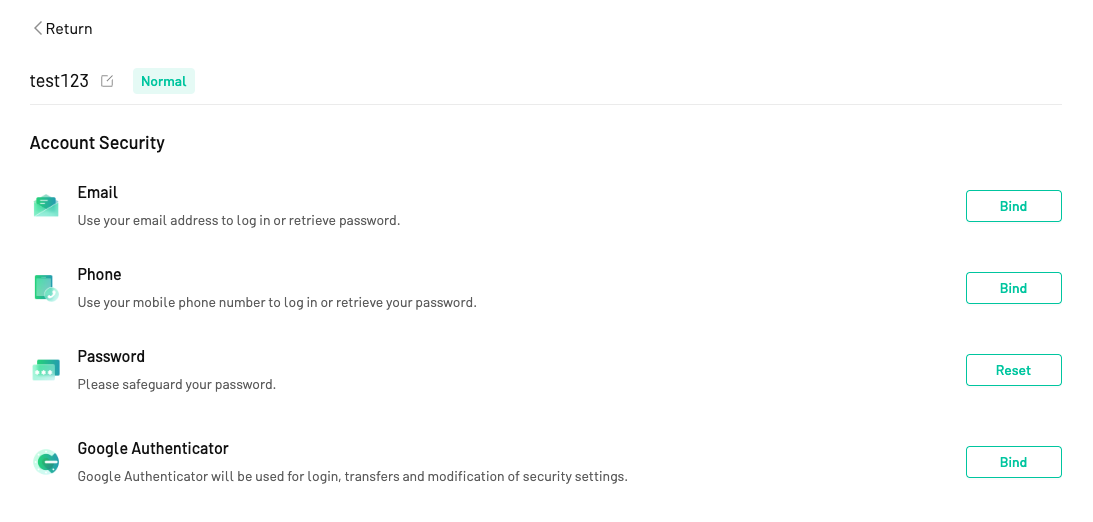Select the test123 username text
The width and height of the screenshot is (1093, 522).
(x=59, y=81)
